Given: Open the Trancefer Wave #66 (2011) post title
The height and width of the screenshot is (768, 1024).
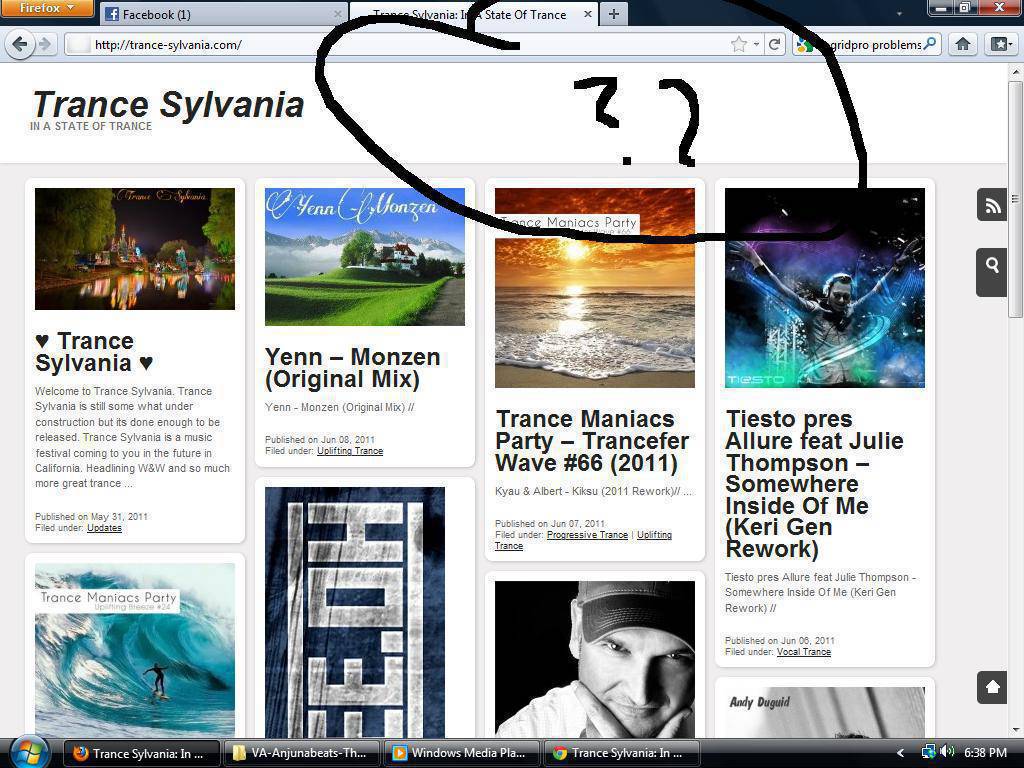Looking at the screenshot, I should pos(592,441).
